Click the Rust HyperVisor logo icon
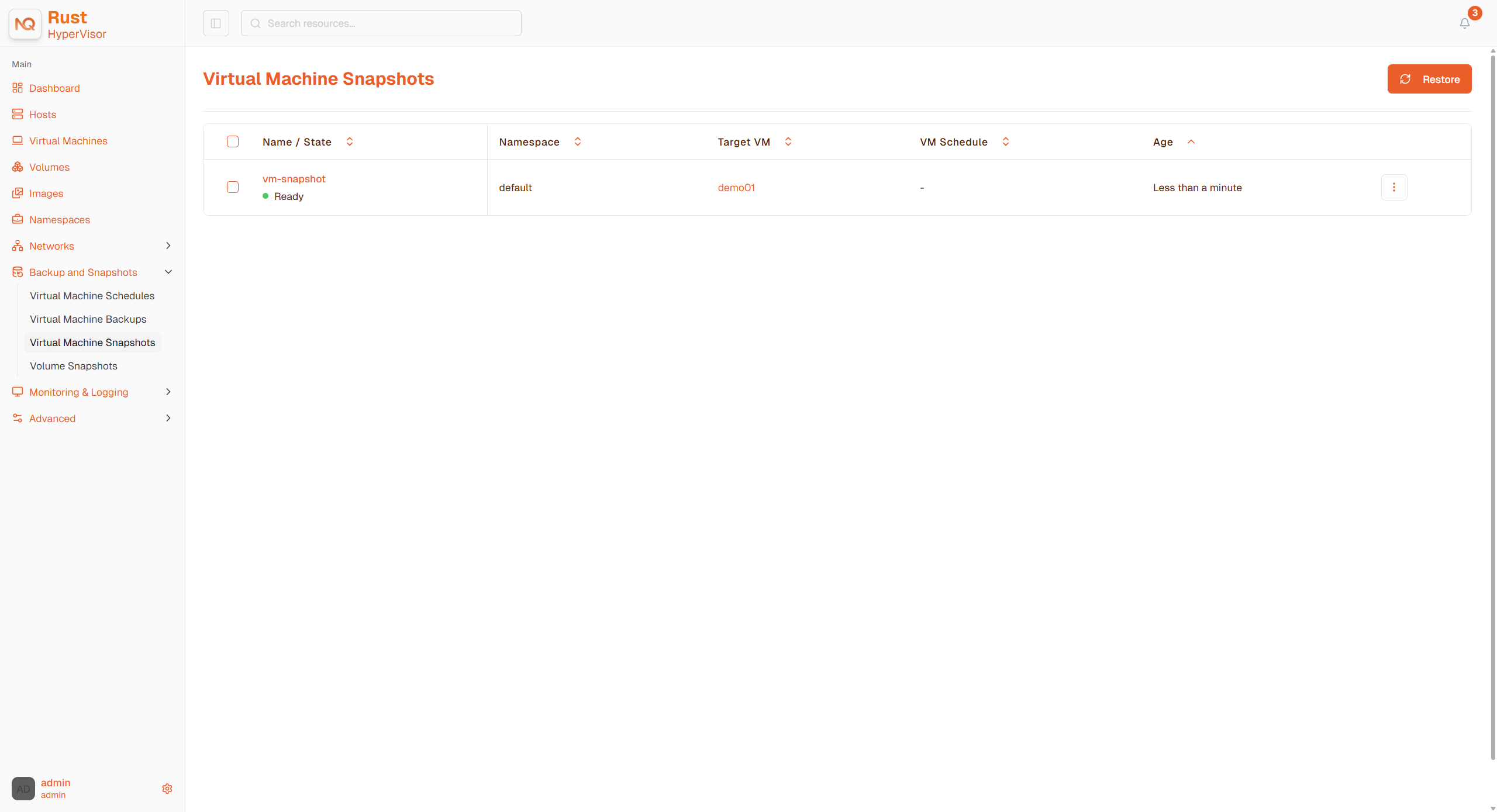 pyautogui.click(x=25, y=24)
